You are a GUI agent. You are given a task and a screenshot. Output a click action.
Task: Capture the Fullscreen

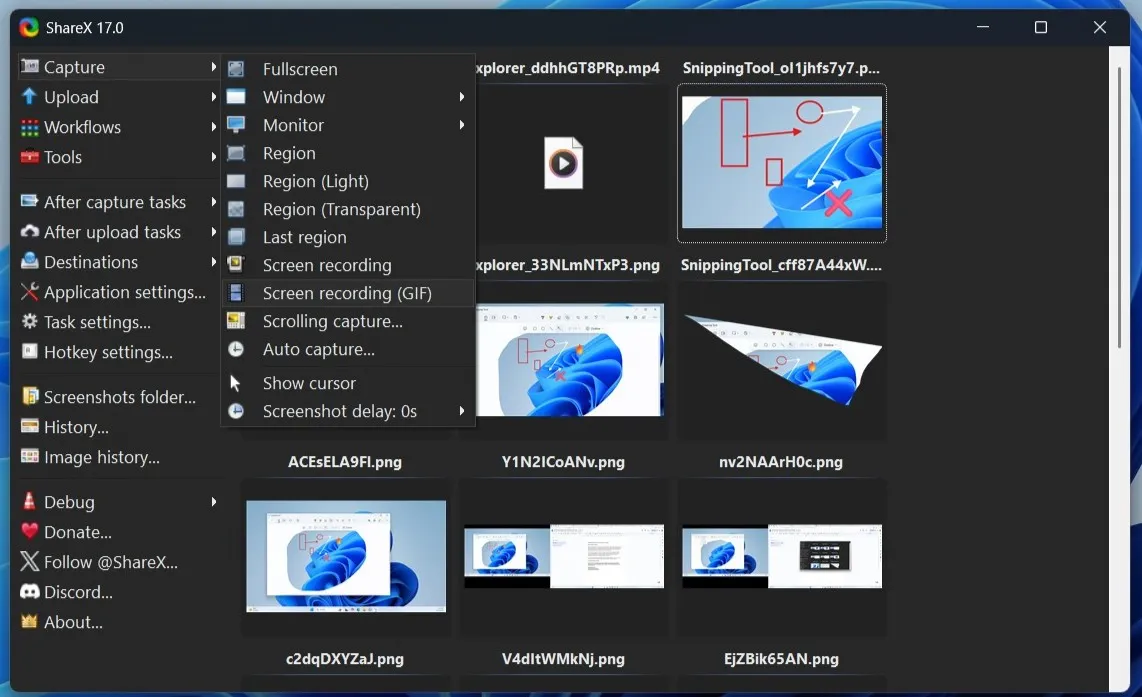pyautogui.click(x=302, y=69)
